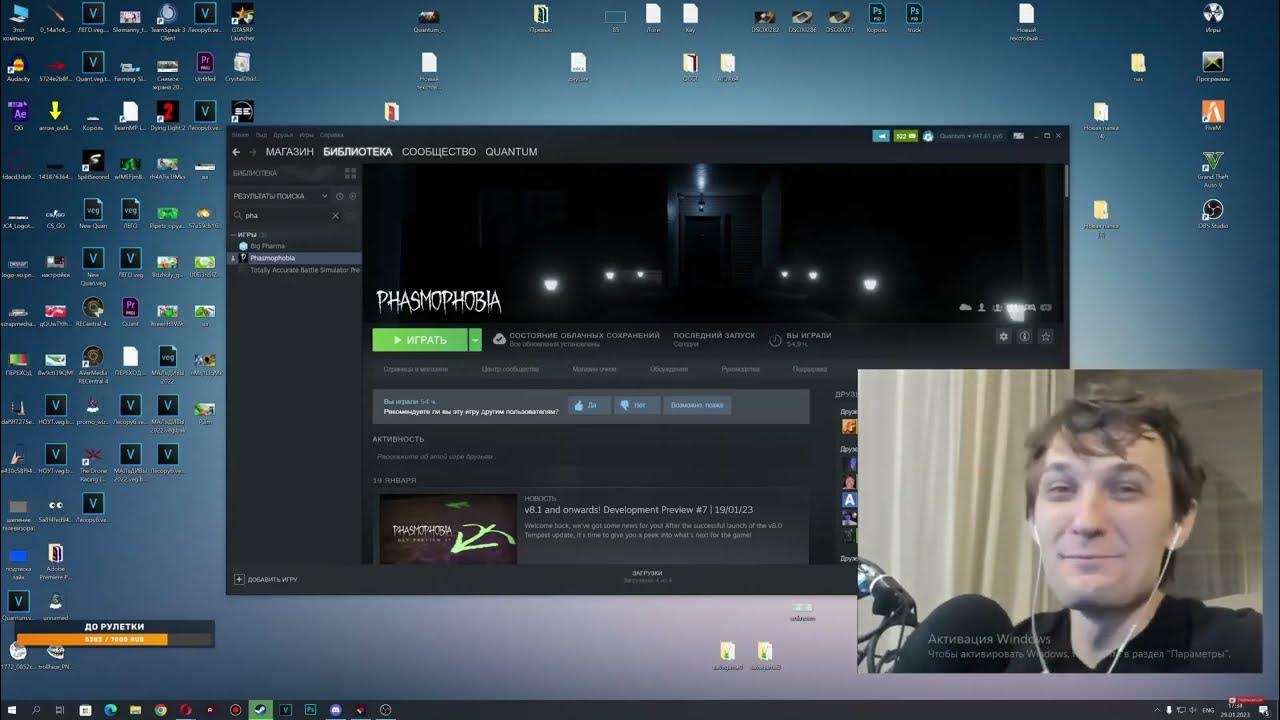The image size is (1280, 720).
Task: Open the Центр сообщества community hub link
Action: click(510, 369)
